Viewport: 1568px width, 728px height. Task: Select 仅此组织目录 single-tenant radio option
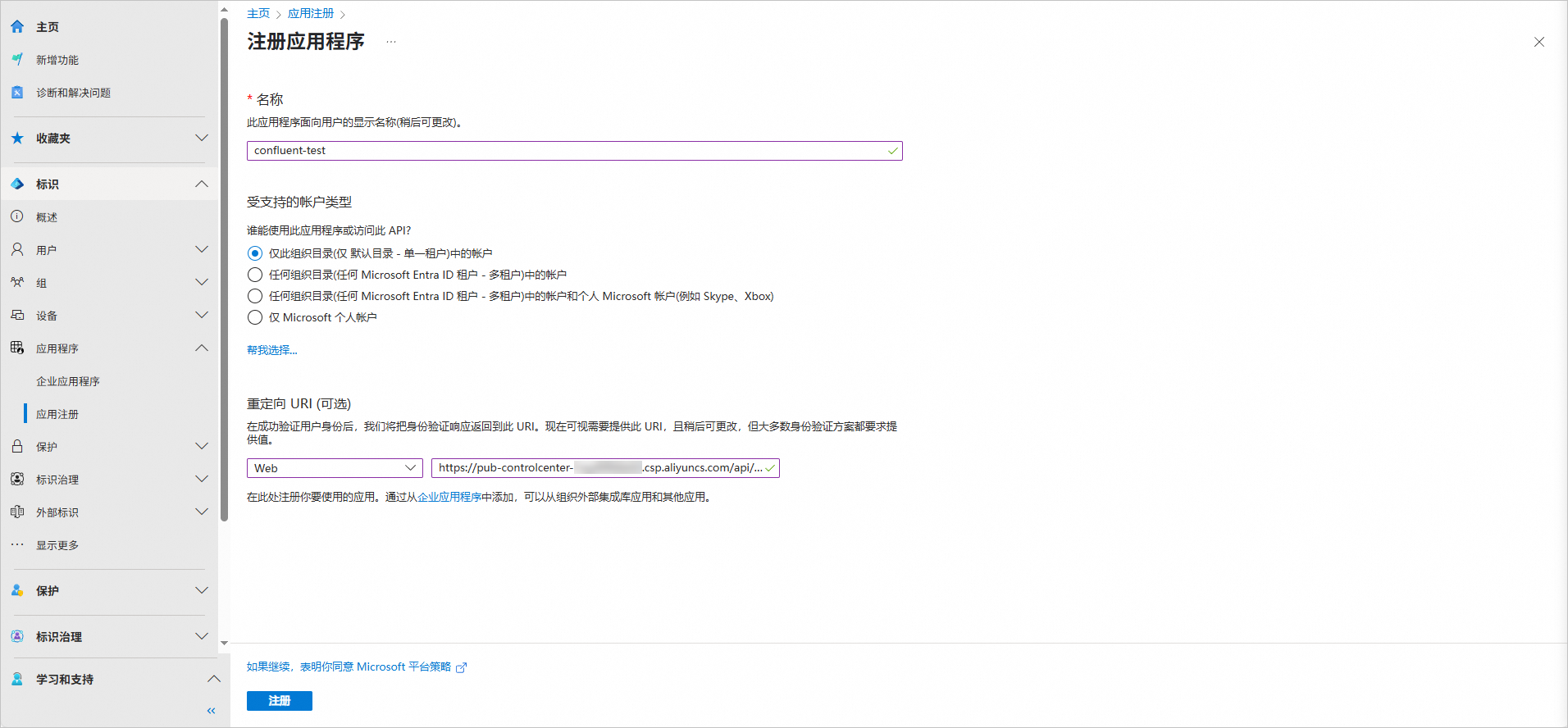255,253
